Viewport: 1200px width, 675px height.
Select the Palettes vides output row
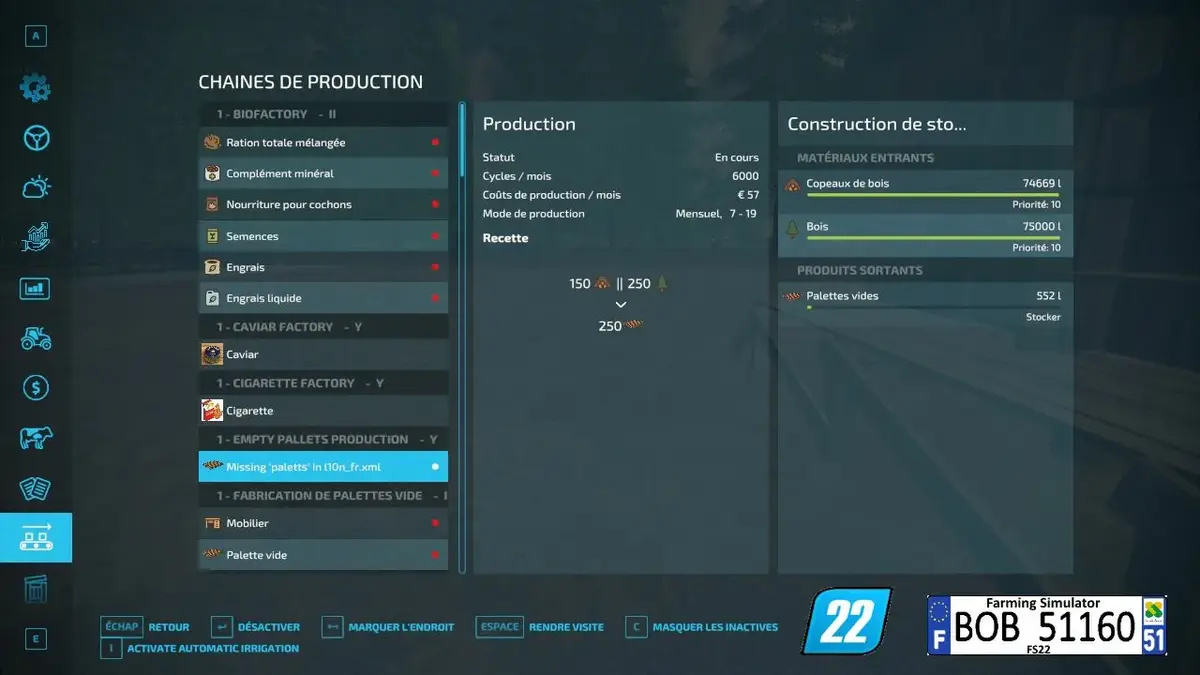point(924,296)
